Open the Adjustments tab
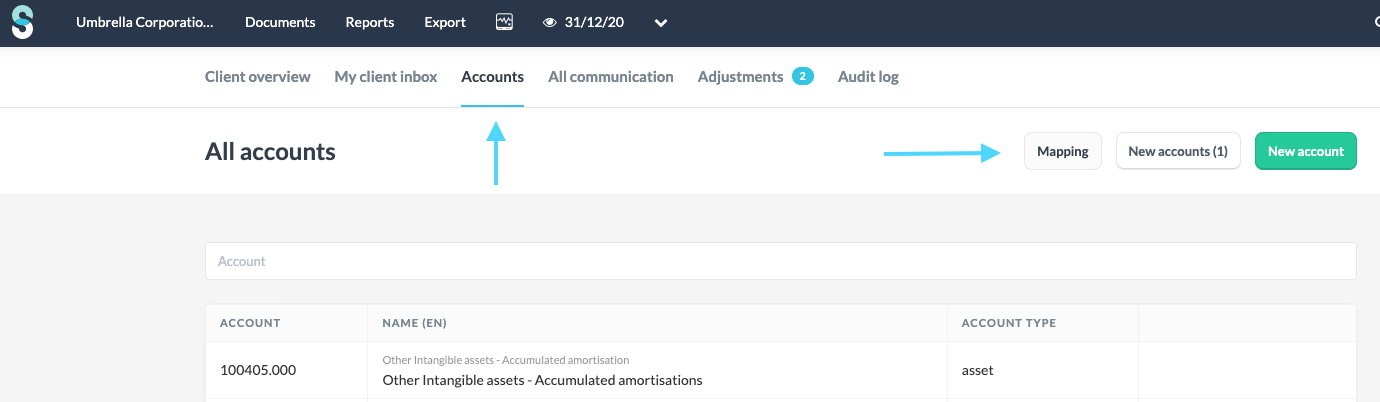Image resolution: width=1380 pixels, height=402 pixels. tap(740, 77)
